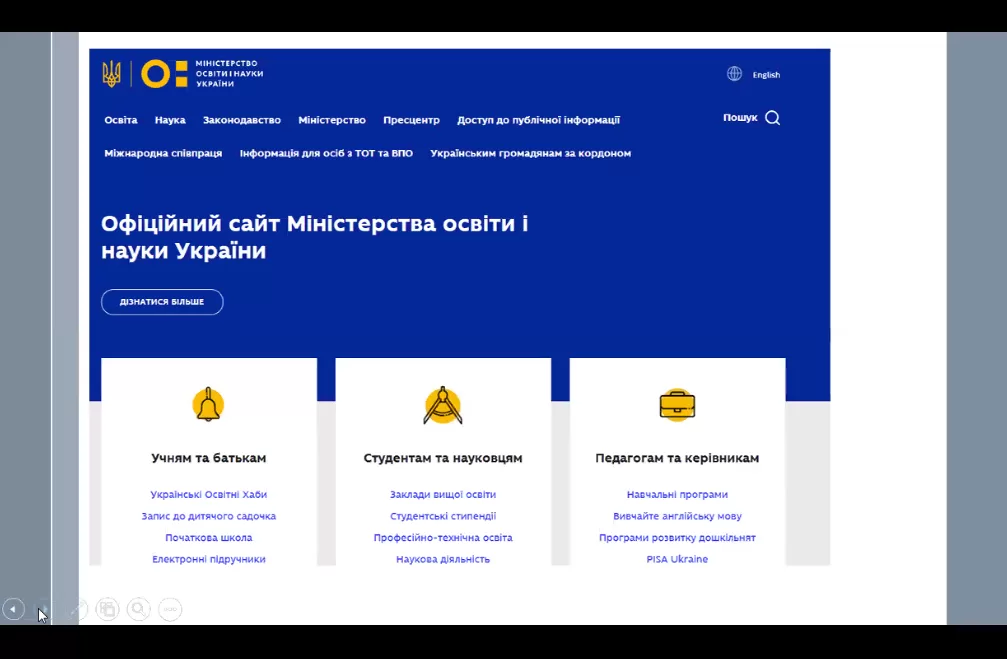Open the Законодавство menu item
Screen dimensions: 1007x659
pos(241,120)
